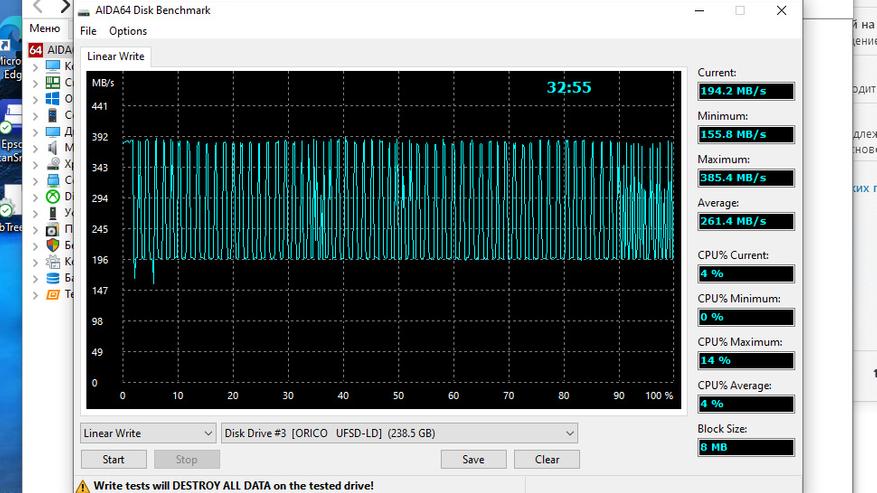The width and height of the screenshot is (877, 493).
Task: Select the orange Benchmark icon in the tree
Action: click(53, 294)
